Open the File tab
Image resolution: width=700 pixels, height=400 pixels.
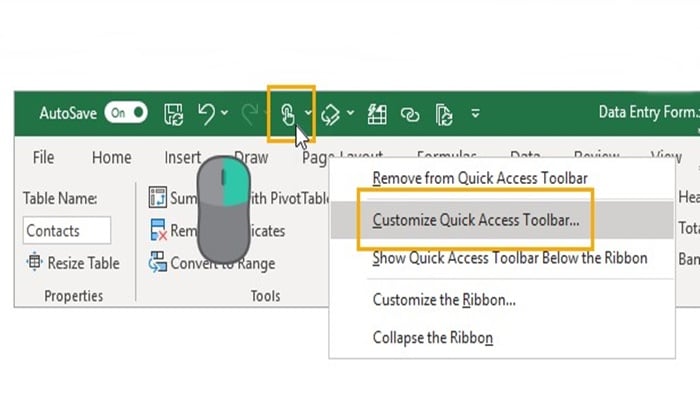point(43,158)
